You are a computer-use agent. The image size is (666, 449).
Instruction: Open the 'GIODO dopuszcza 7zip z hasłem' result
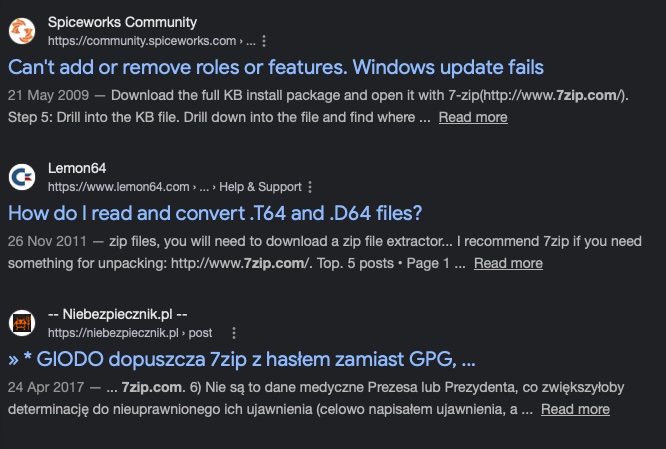242,359
